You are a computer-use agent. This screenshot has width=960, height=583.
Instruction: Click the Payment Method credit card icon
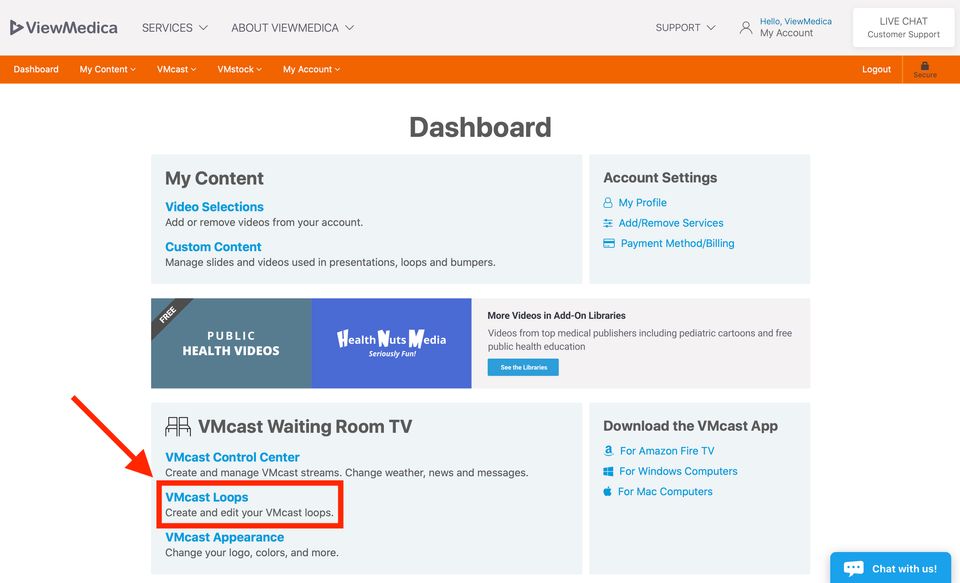tap(609, 243)
